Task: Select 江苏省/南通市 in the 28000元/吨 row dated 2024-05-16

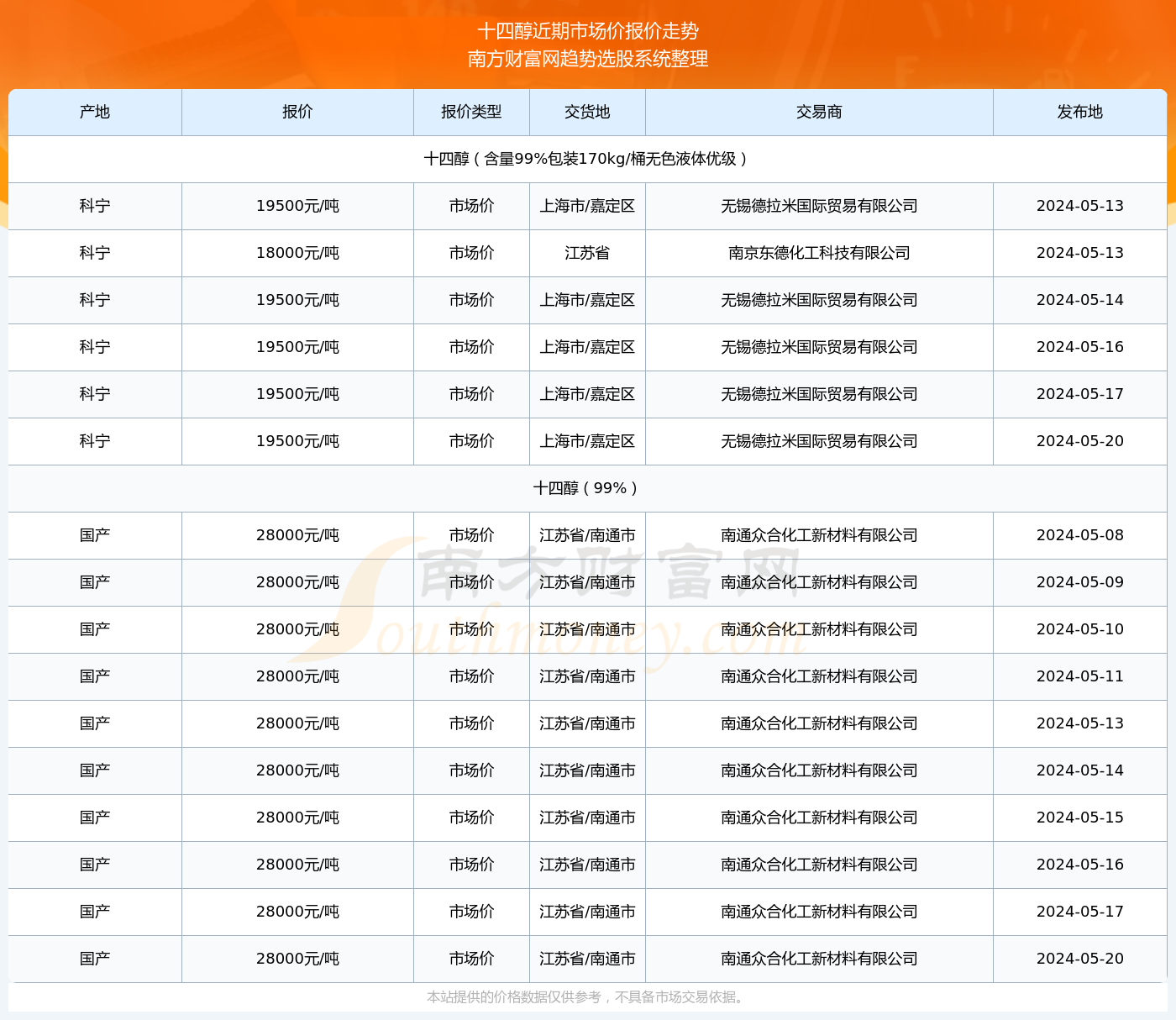Action: (587, 865)
